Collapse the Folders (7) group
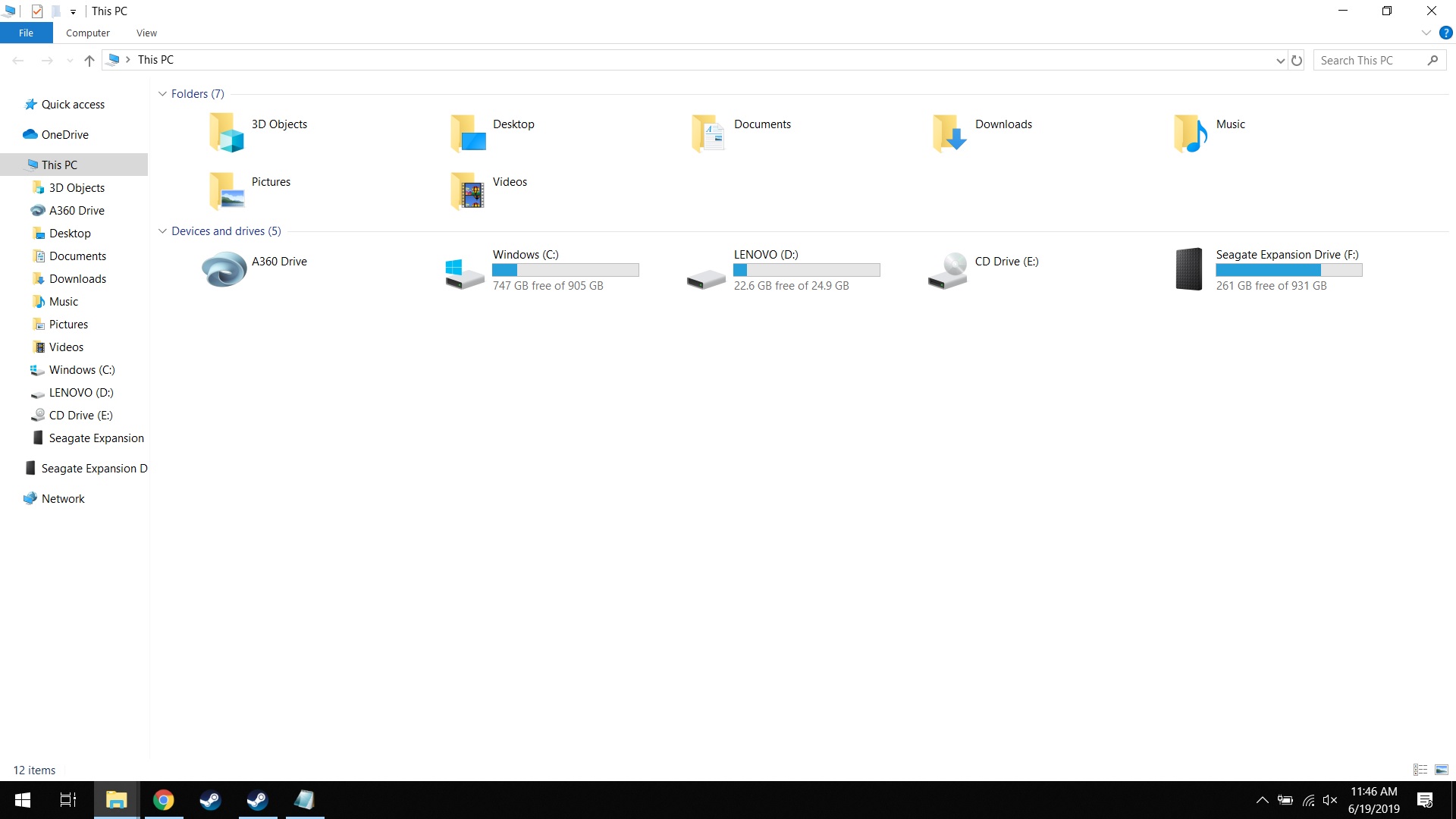Image resolution: width=1456 pixels, height=819 pixels. 162,94
